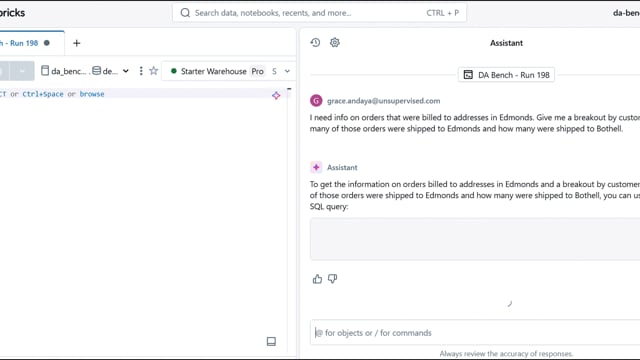
Task: Star this query as favorite
Action: [x=153, y=71]
